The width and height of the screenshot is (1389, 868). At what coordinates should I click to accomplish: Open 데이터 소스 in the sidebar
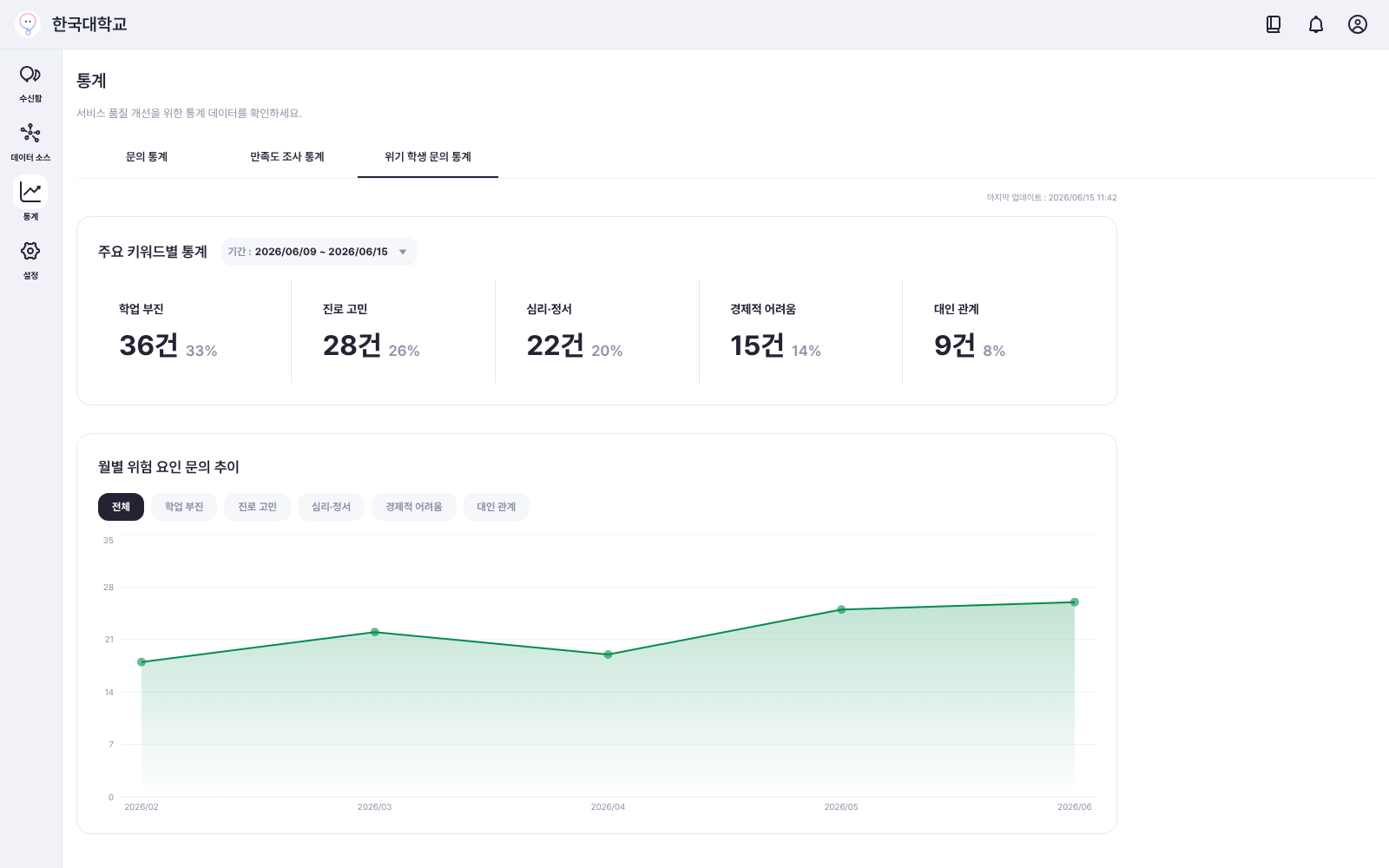pyautogui.click(x=30, y=133)
